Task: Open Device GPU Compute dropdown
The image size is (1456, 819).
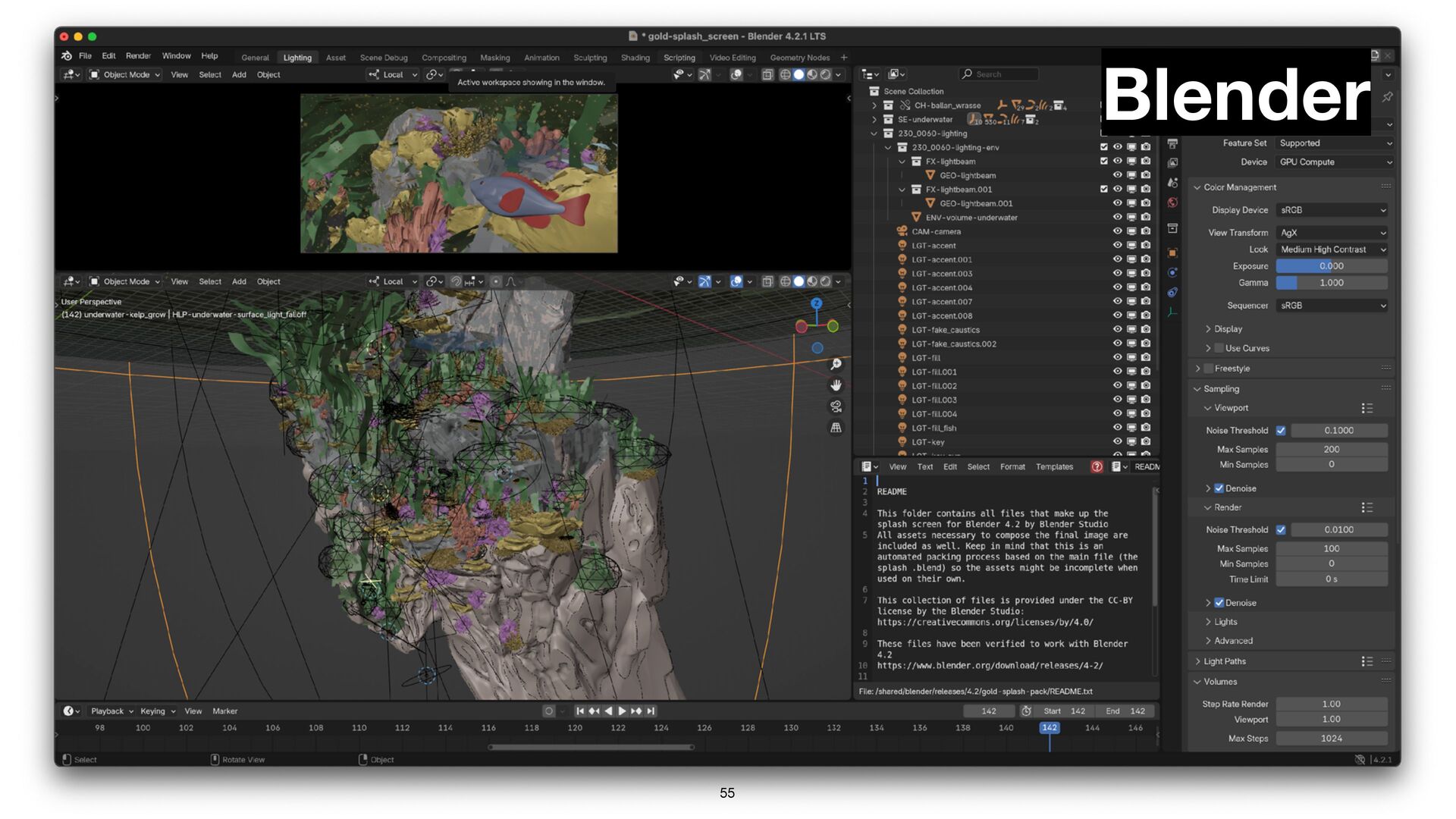Action: pos(1335,162)
